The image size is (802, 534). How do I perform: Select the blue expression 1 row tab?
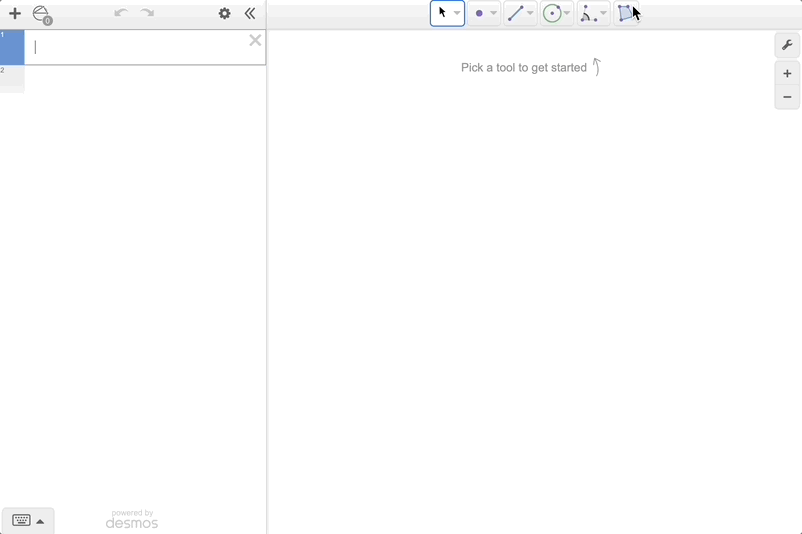[12, 47]
